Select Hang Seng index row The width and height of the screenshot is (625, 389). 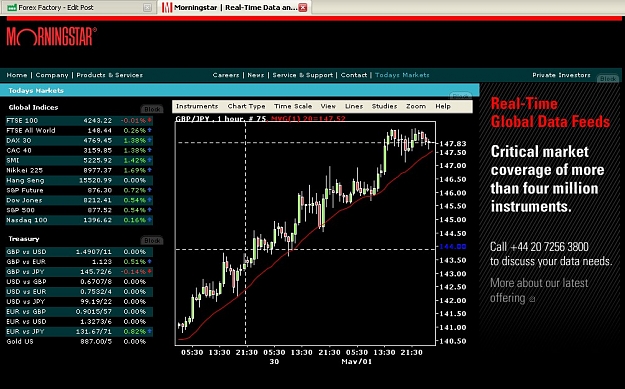click(x=79, y=180)
